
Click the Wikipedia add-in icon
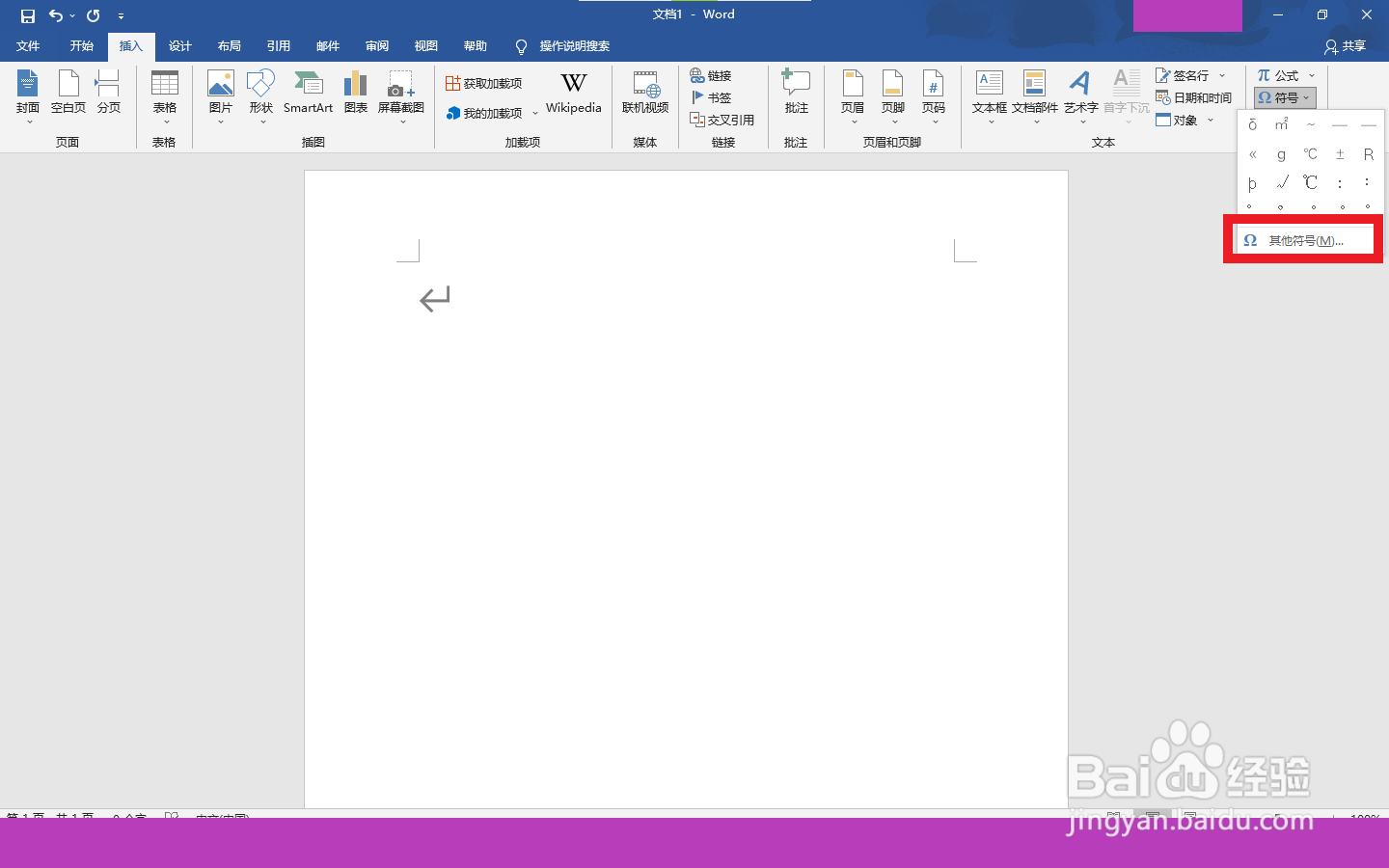click(x=574, y=93)
